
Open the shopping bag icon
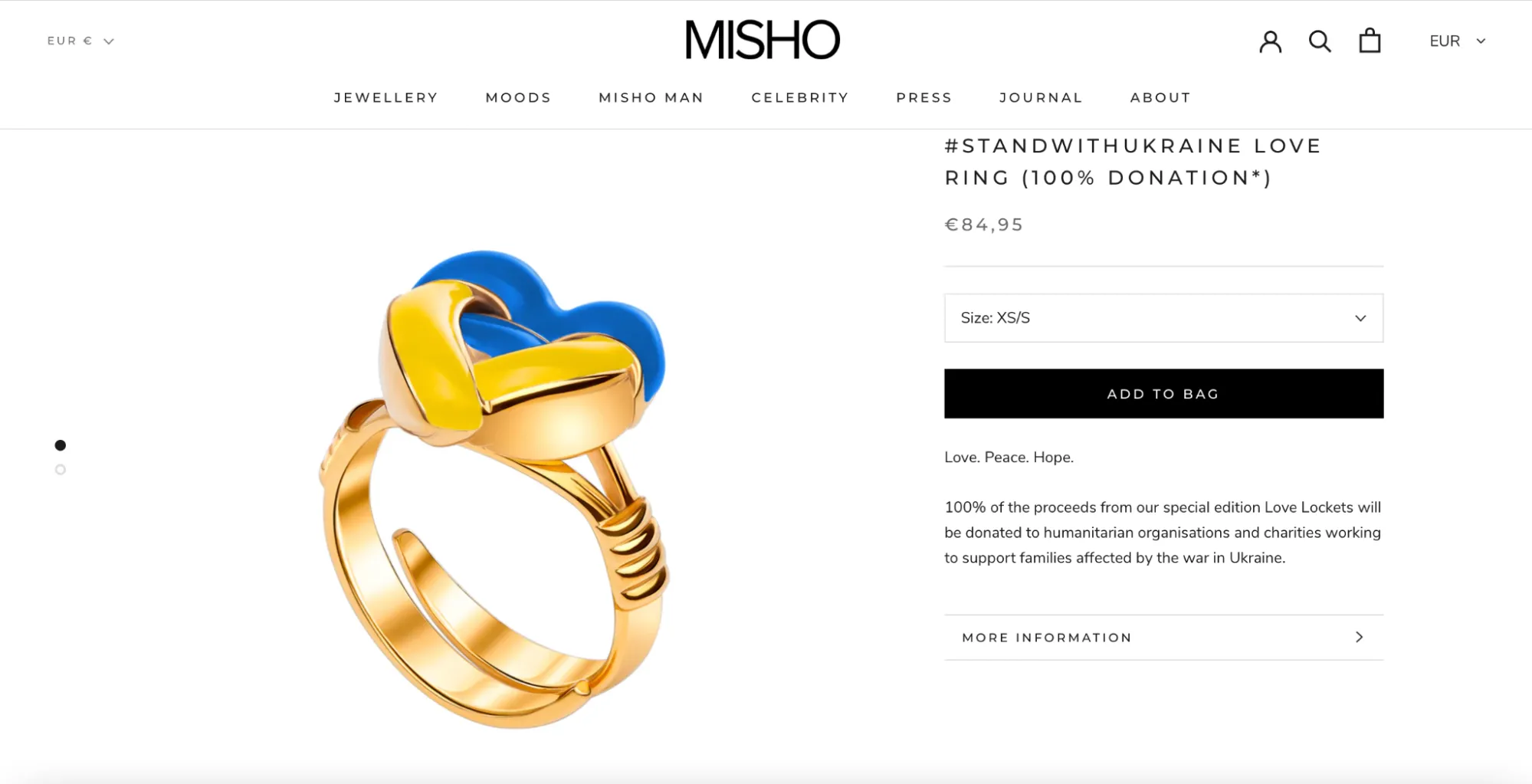1370,41
